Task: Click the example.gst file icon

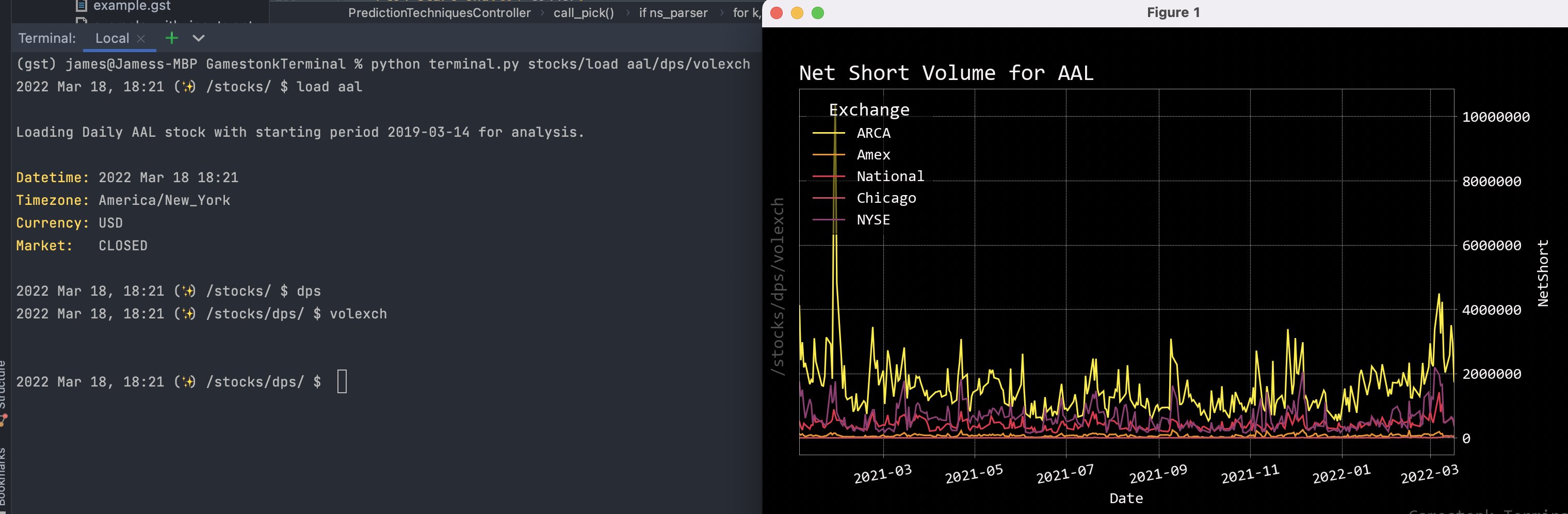Action: (x=81, y=5)
